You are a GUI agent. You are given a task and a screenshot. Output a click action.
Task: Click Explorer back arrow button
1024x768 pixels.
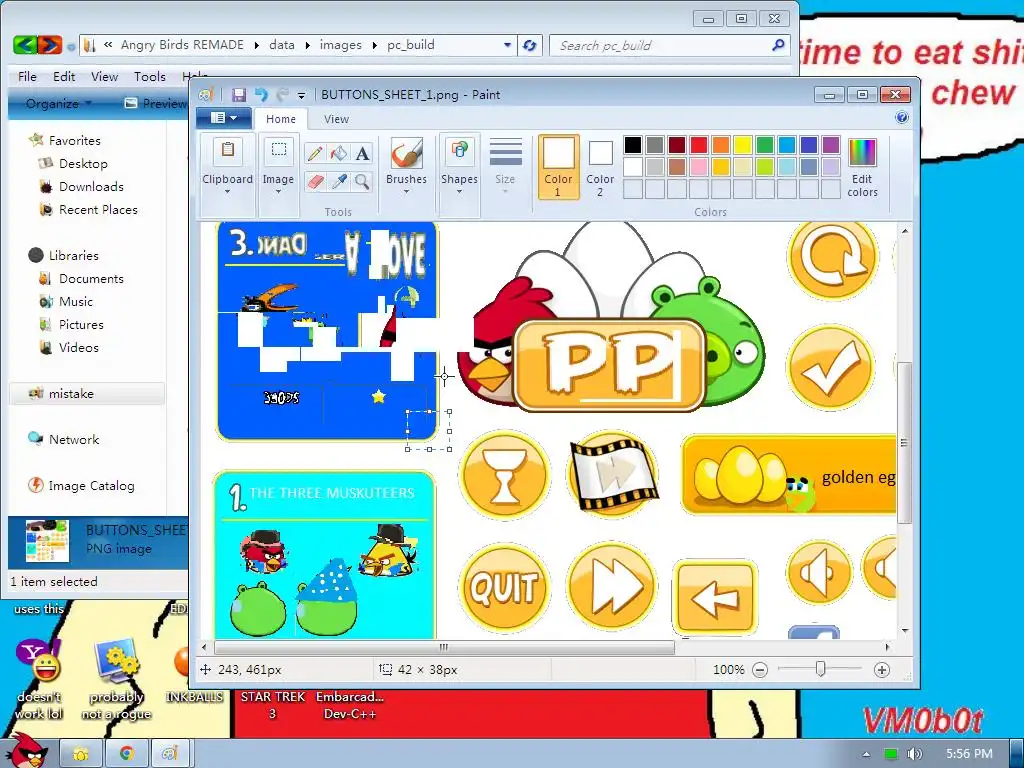click(25, 45)
